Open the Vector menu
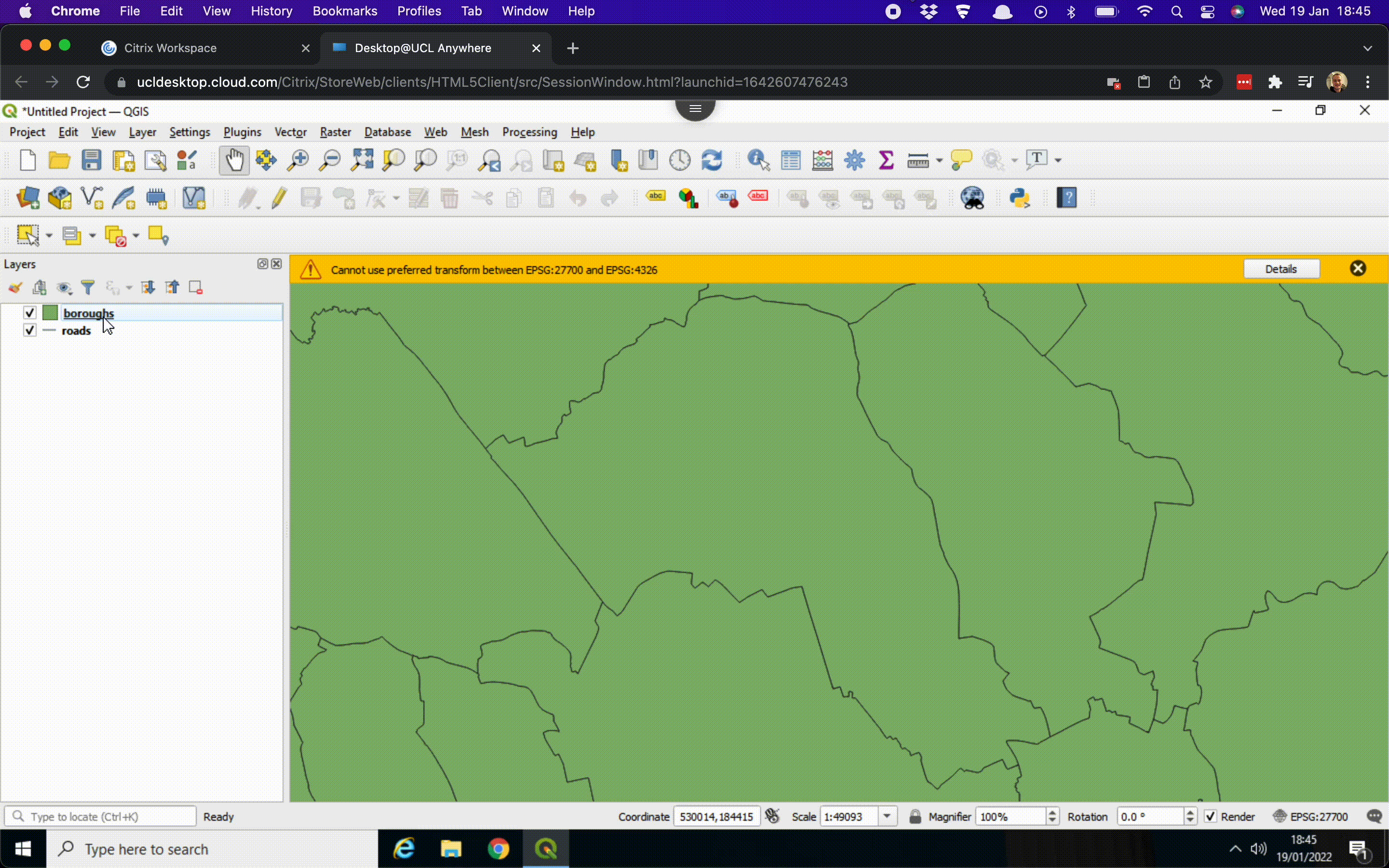1389x868 pixels. coord(290,132)
